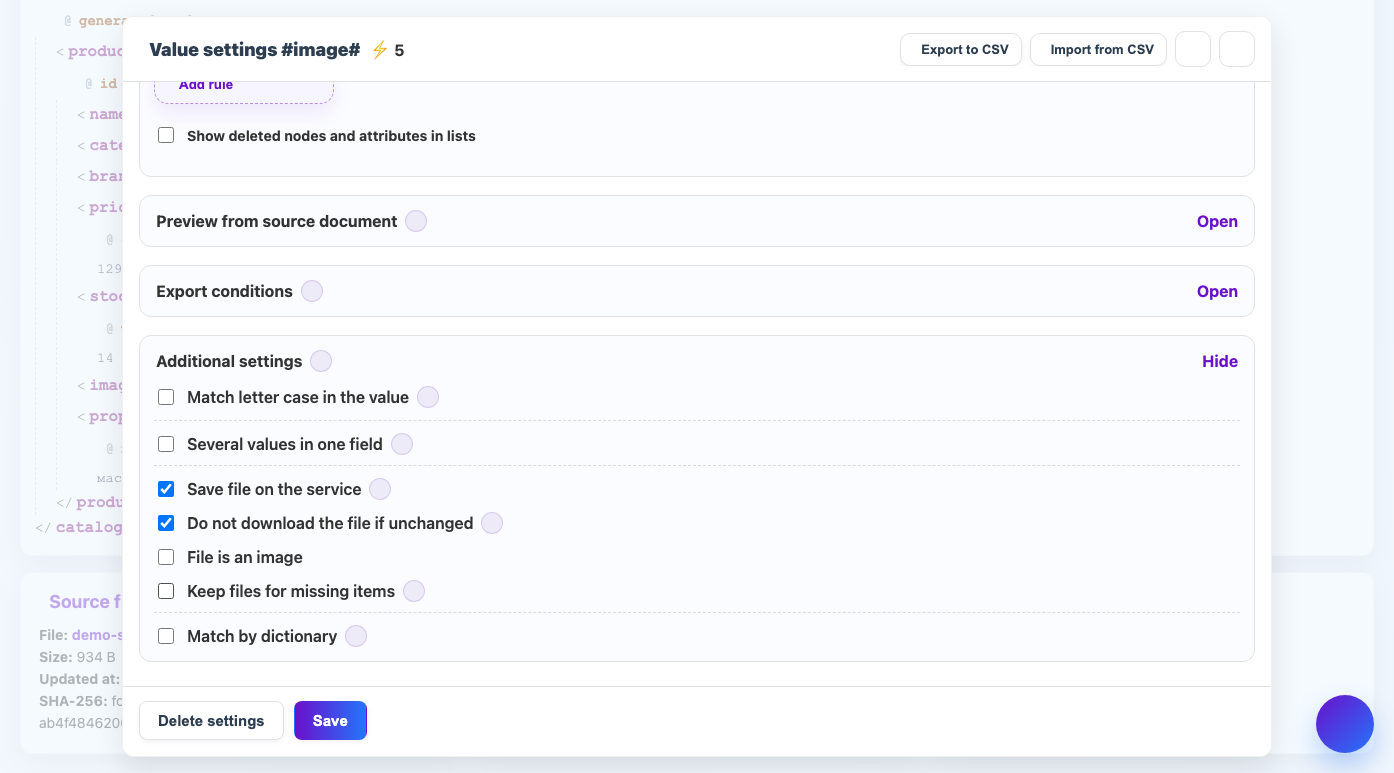Click the 129 value in the background tree
Image resolution: width=1394 pixels, height=773 pixels.
109,268
